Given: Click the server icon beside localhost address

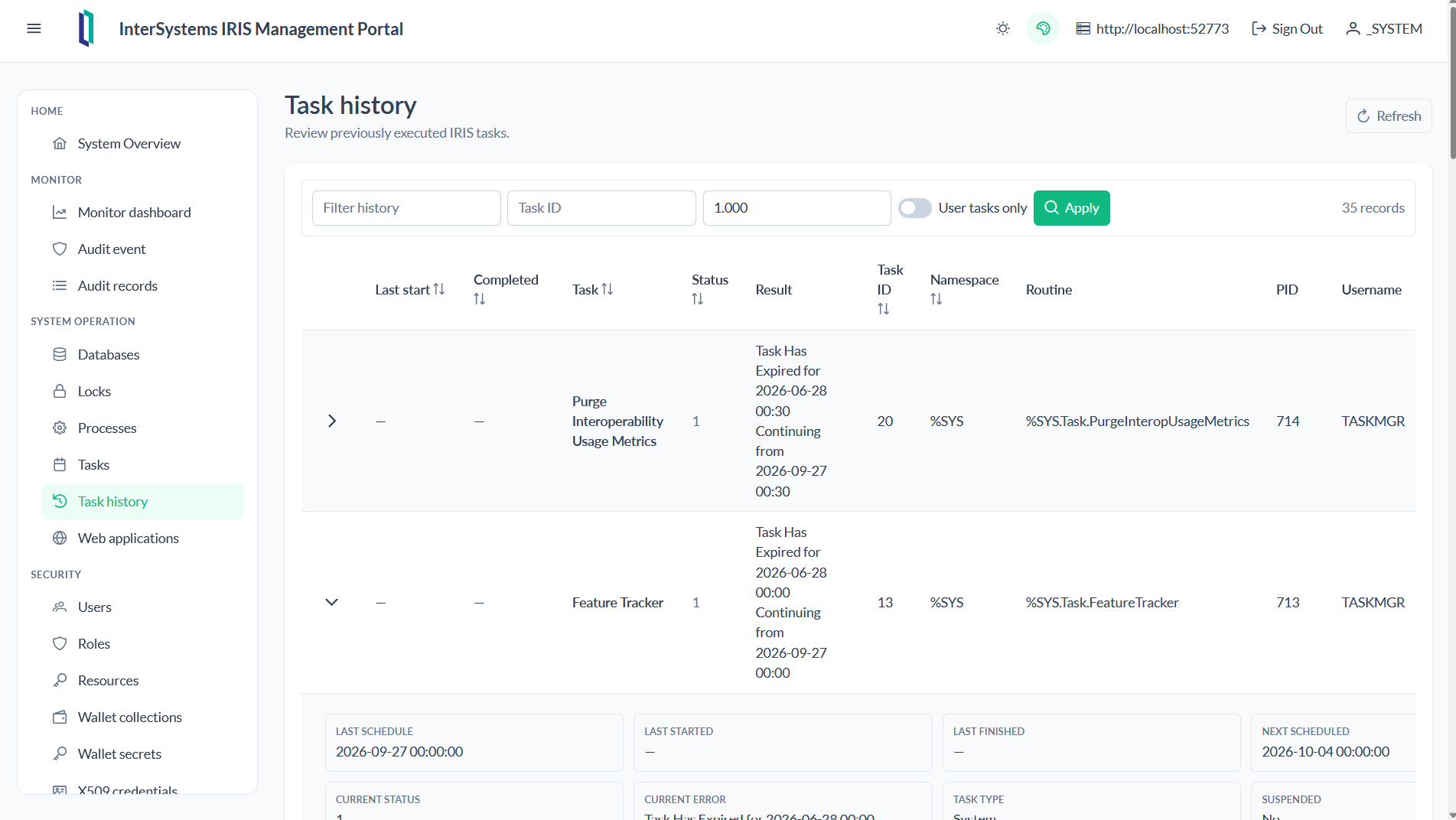Looking at the screenshot, I should [1083, 28].
